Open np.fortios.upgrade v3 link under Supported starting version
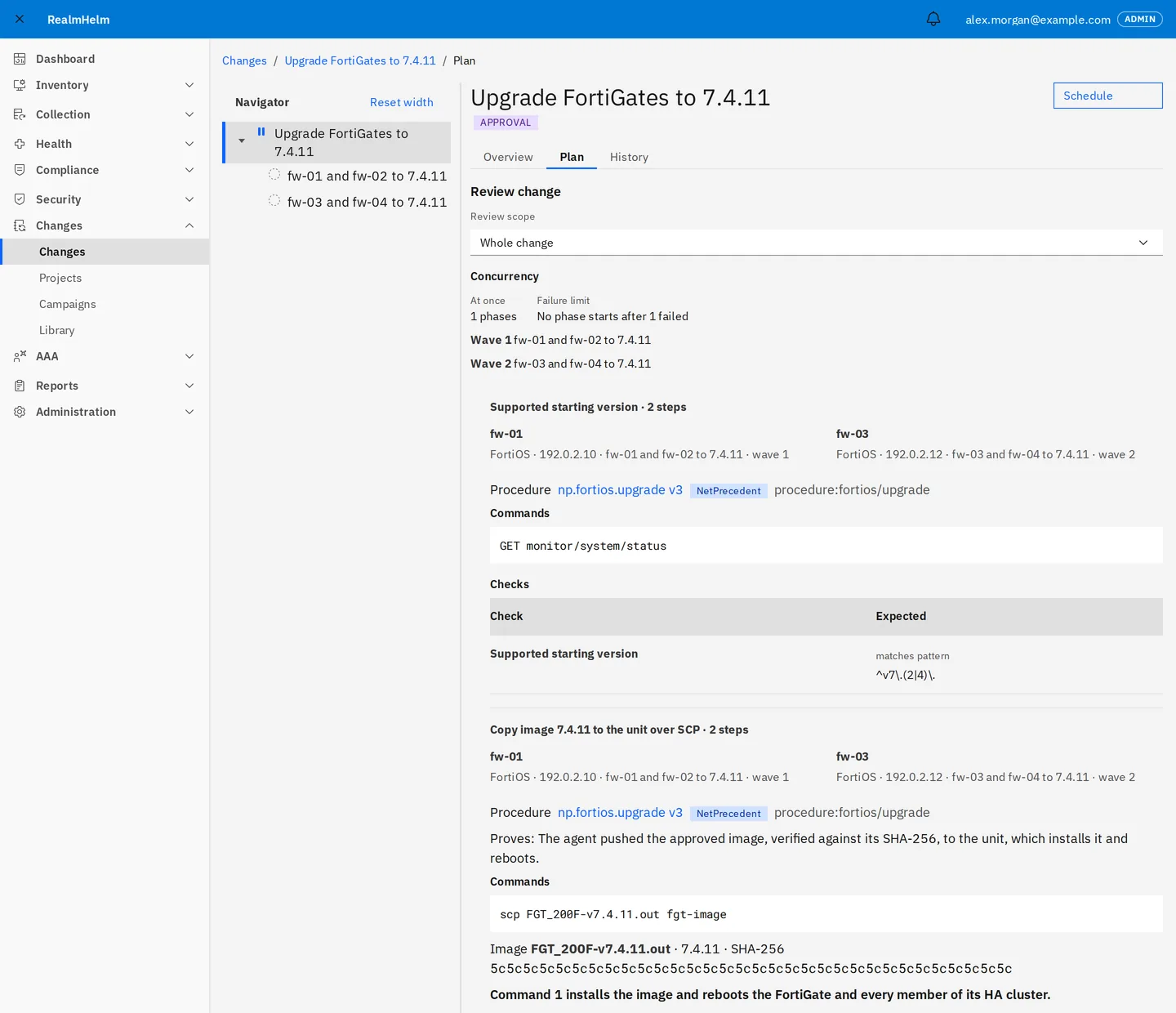This screenshot has height=1013, width=1176. pyautogui.click(x=620, y=489)
